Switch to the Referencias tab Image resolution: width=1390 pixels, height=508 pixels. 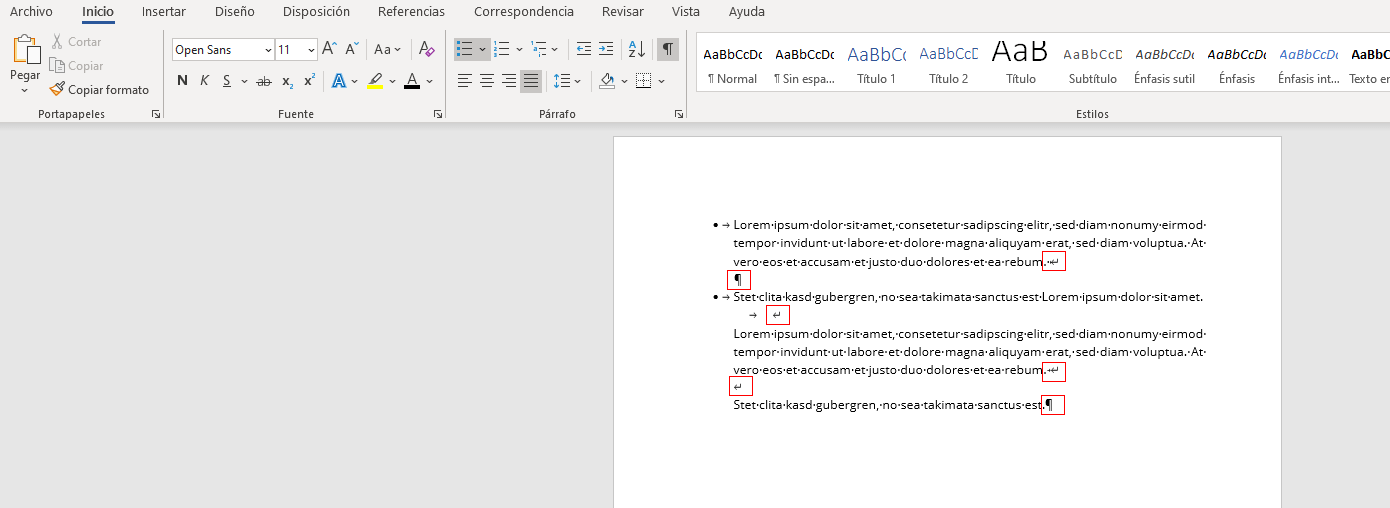pos(412,12)
